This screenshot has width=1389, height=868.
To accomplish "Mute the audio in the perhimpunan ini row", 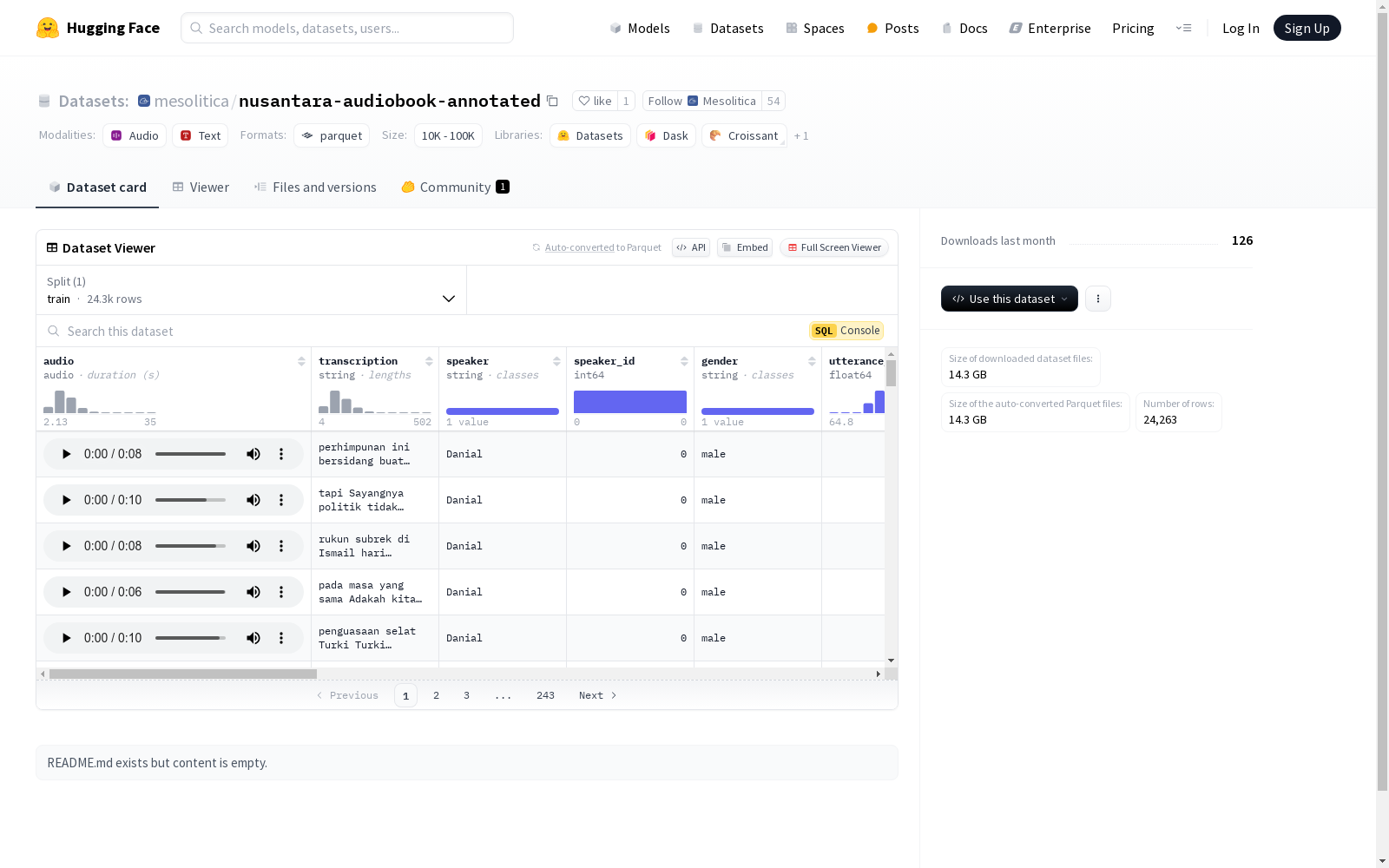I will pyautogui.click(x=253, y=454).
